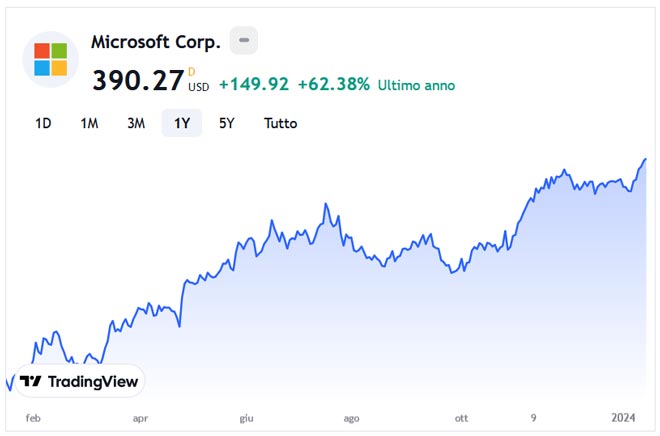Select the 1D time range
Viewport: 660px width, 436px height.
coord(43,123)
